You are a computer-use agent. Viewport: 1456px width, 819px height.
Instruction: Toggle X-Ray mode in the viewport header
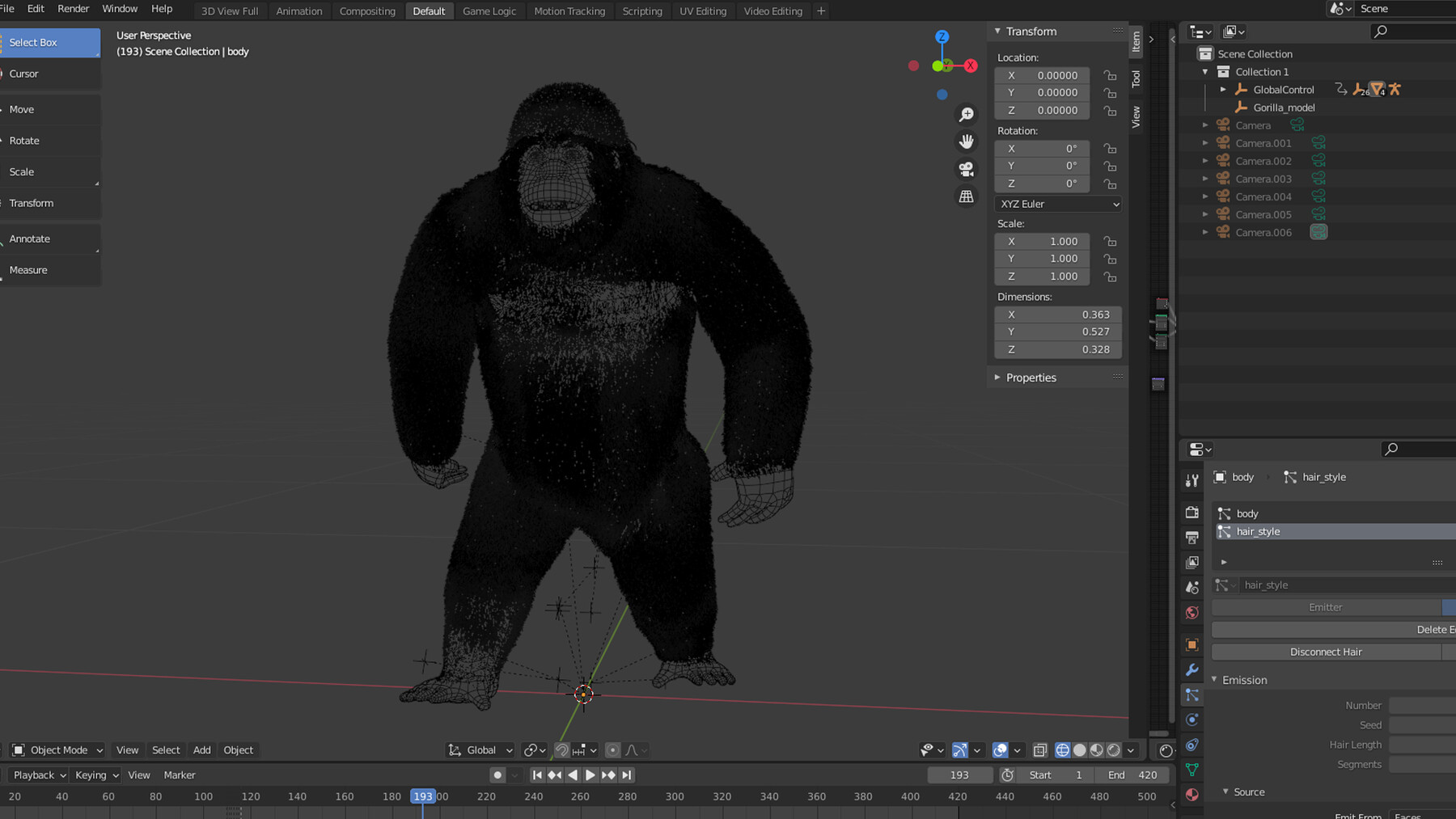tap(1041, 749)
